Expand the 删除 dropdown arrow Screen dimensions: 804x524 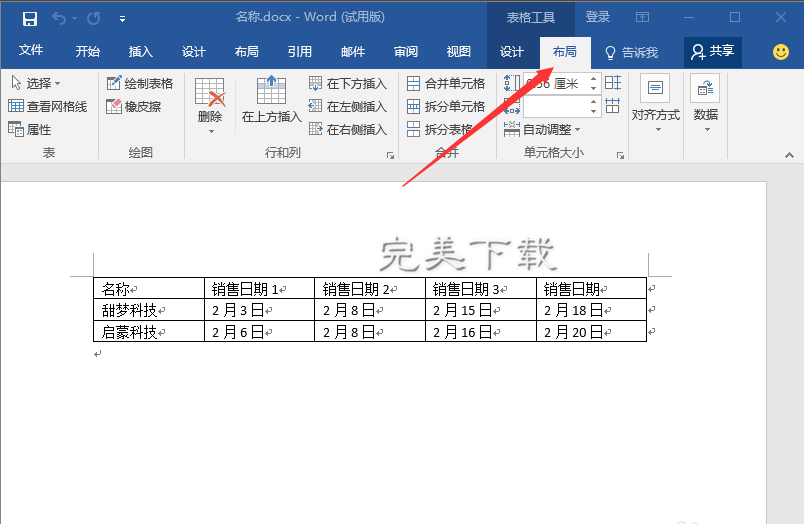tap(211, 132)
